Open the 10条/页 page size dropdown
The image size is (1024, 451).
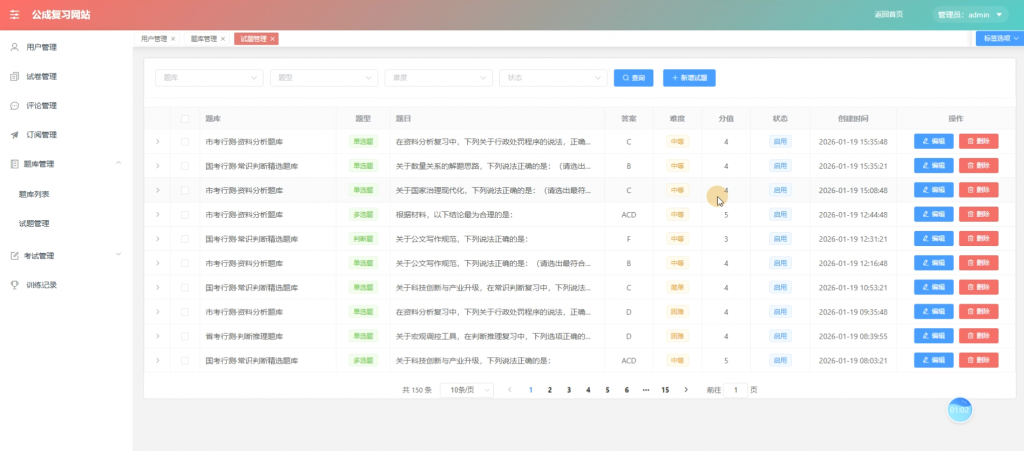click(x=467, y=390)
